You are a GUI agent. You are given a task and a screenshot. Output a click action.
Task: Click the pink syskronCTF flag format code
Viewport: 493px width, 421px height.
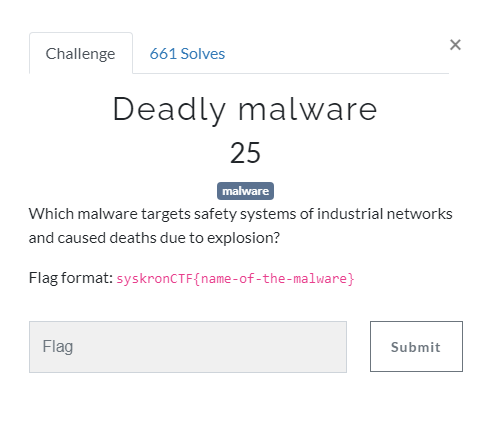pyautogui.click(x=235, y=279)
